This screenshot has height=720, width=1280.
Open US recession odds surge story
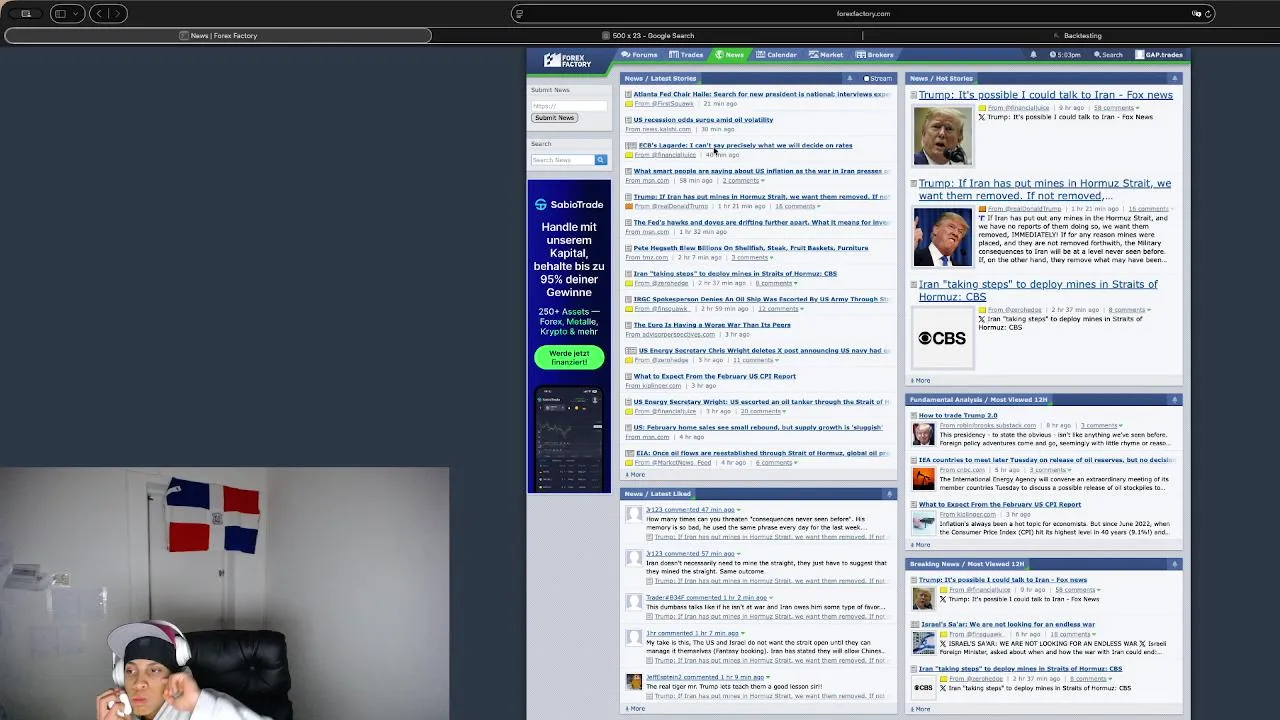click(703, 120)
